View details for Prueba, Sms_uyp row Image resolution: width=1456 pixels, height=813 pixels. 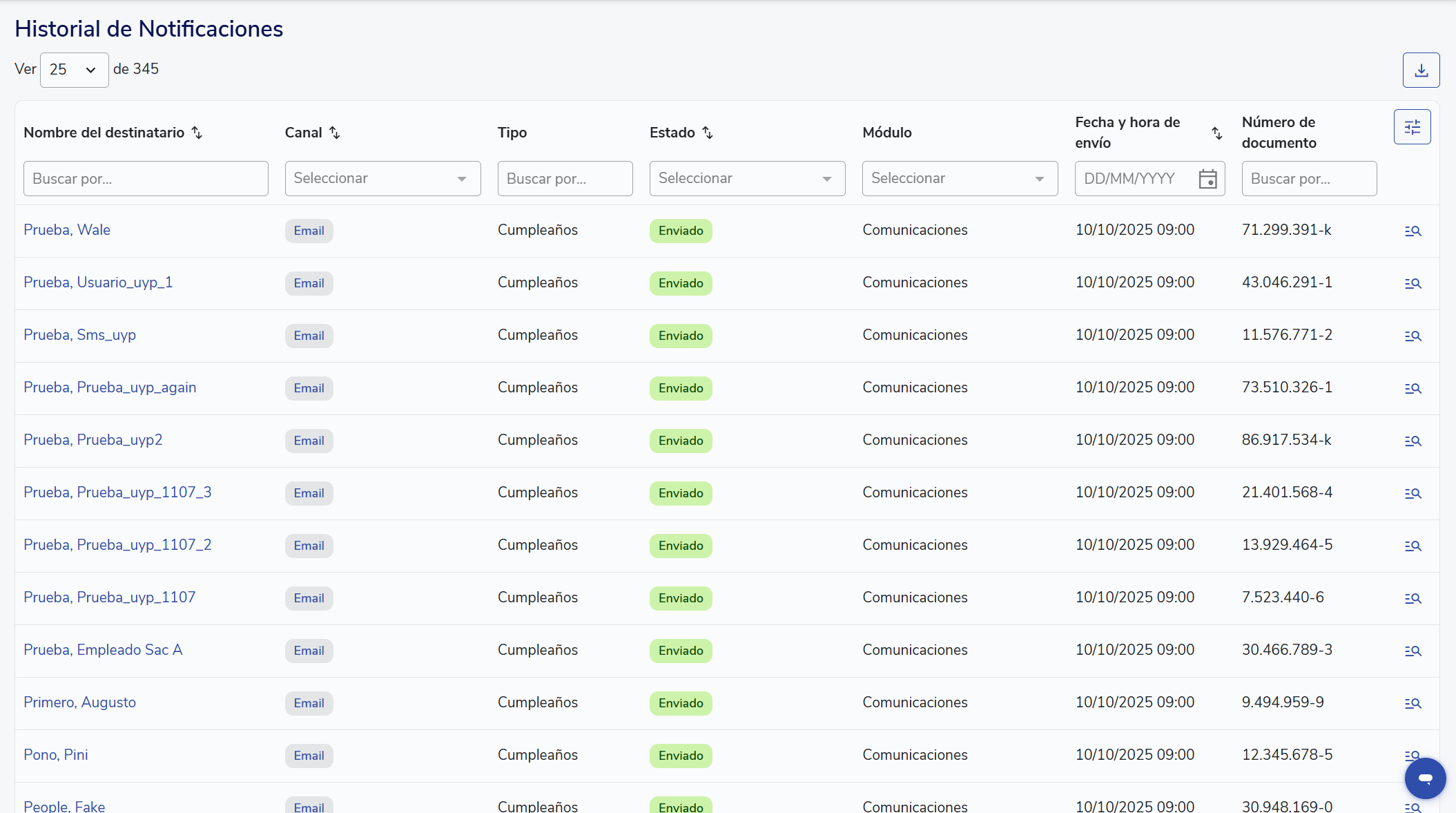[1413, 336]
